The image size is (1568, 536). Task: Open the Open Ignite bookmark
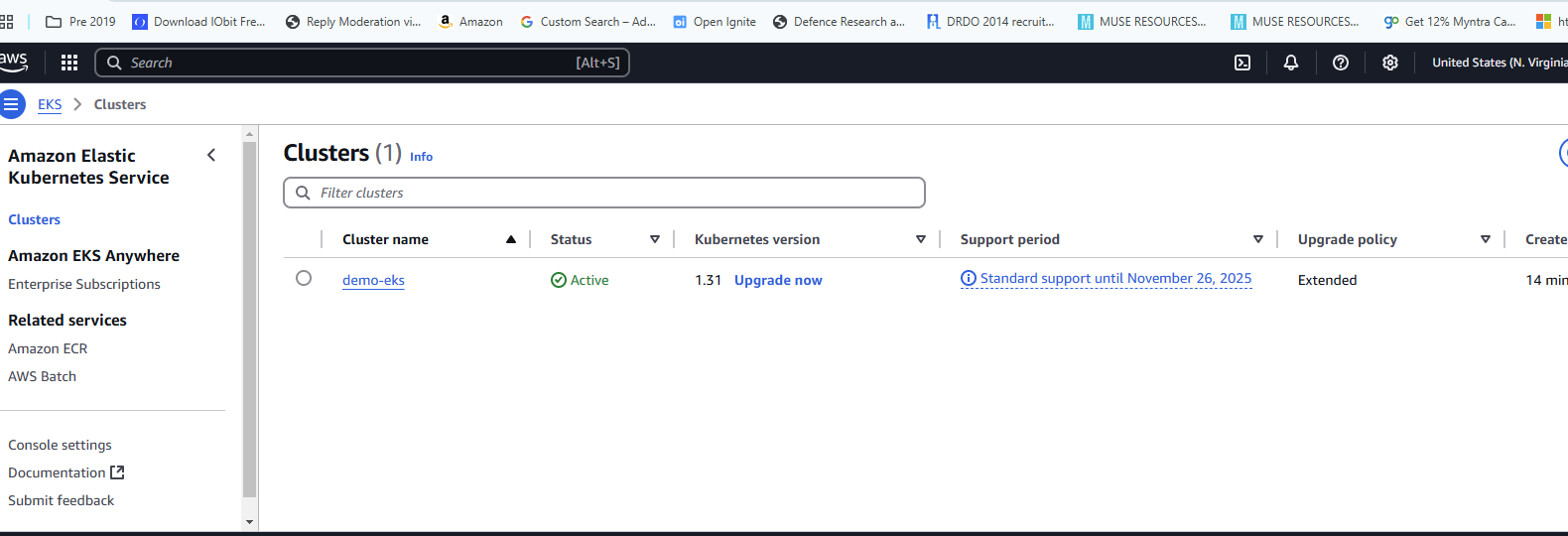tap(715, 21)
